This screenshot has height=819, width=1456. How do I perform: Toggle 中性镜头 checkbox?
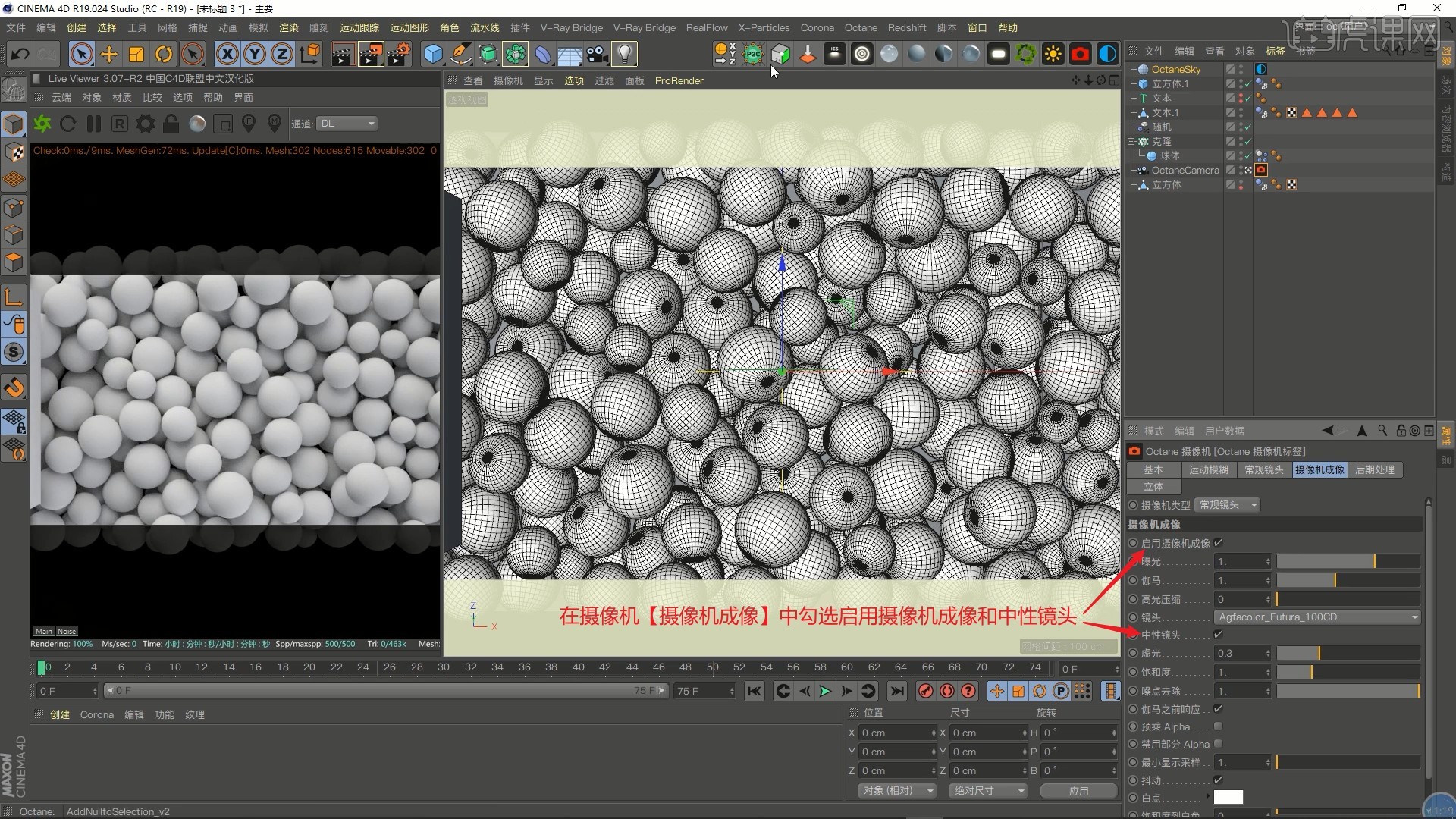pyautogui.click(x=1219, y=635)
